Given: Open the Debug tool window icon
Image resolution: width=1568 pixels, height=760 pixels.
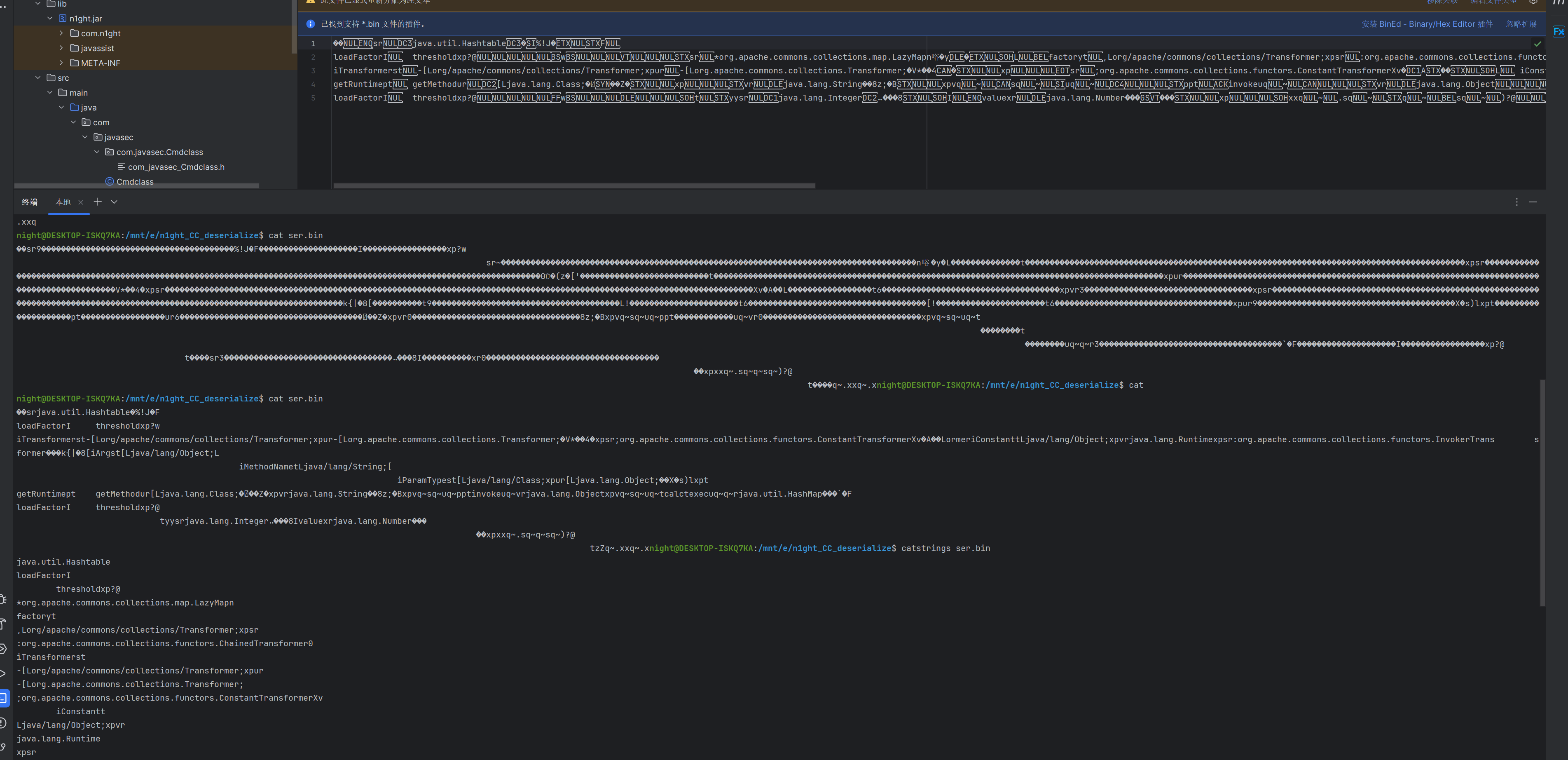Looking at the screenshot, I should click(x=3, y=599).
